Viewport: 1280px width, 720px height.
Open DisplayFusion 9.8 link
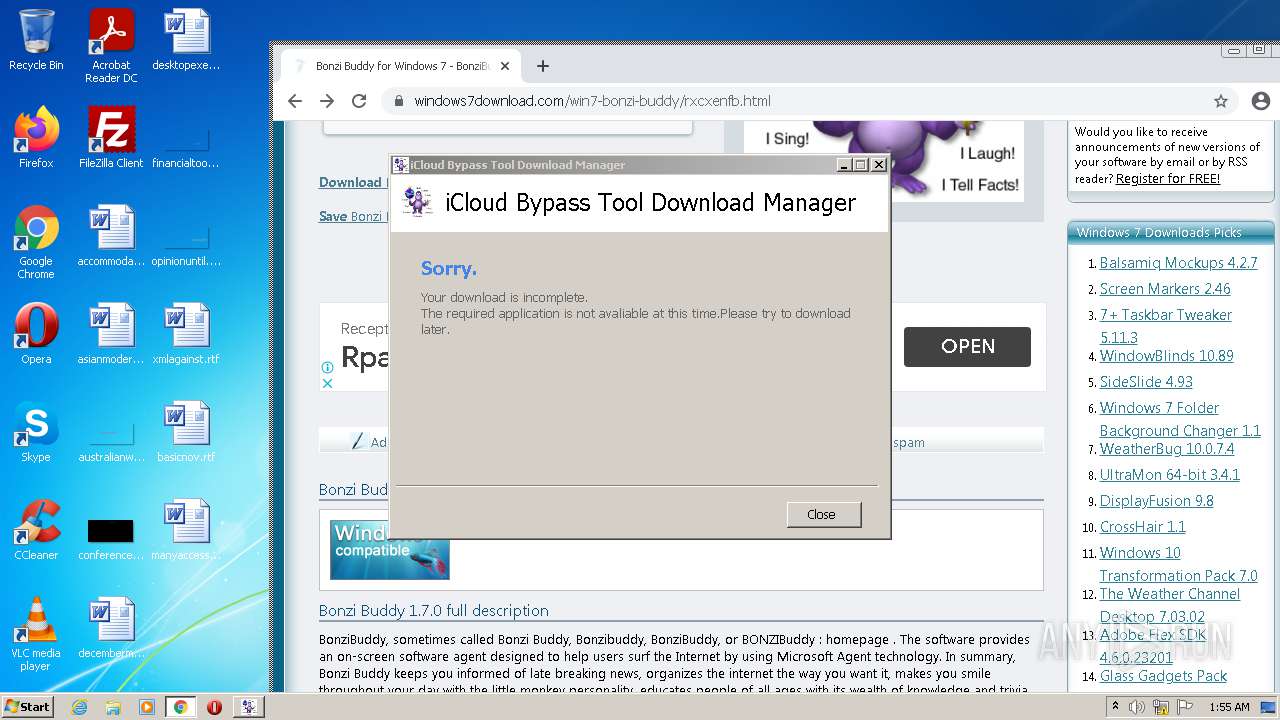(1157, 501)
